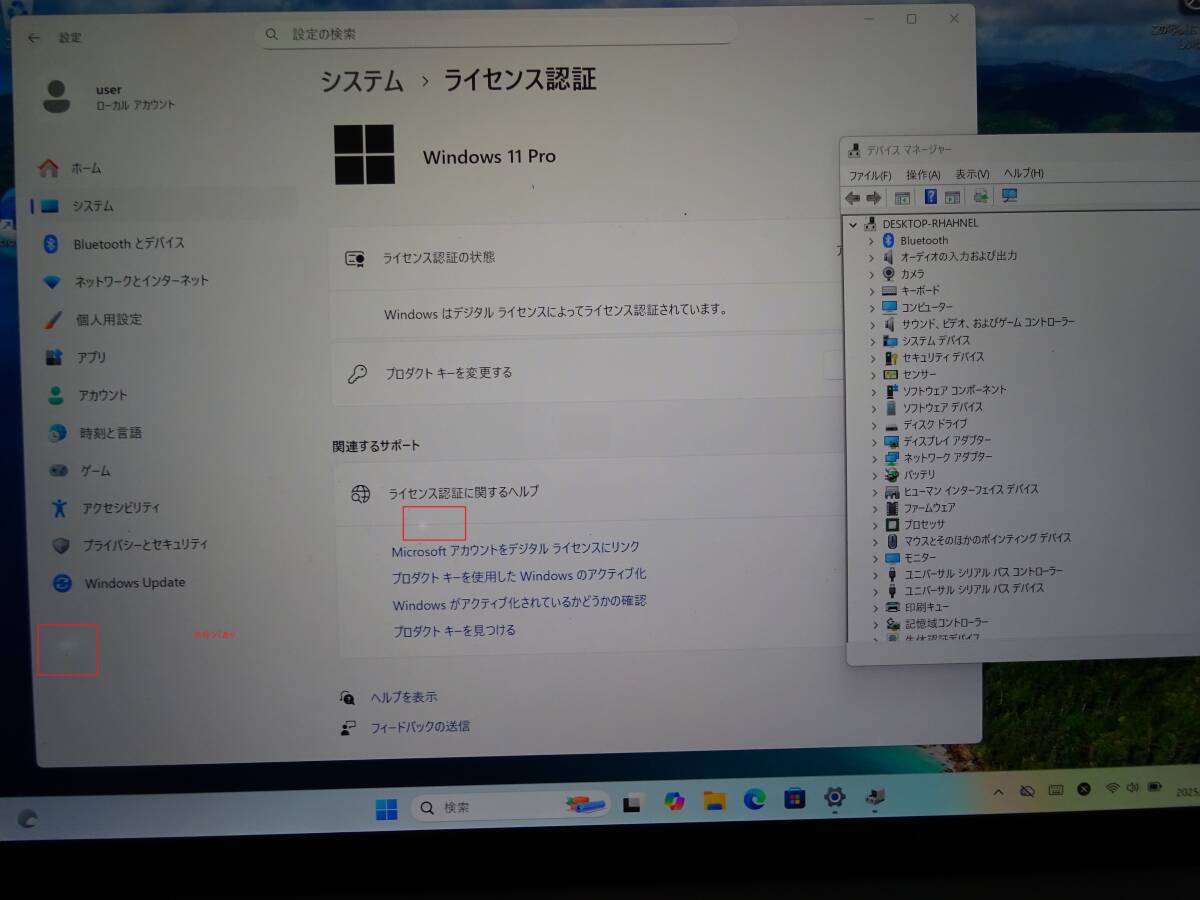Viewport: 1200px width, 900px height.
Task: Select モニター item in device tree
Action: (x=921, y=558)
